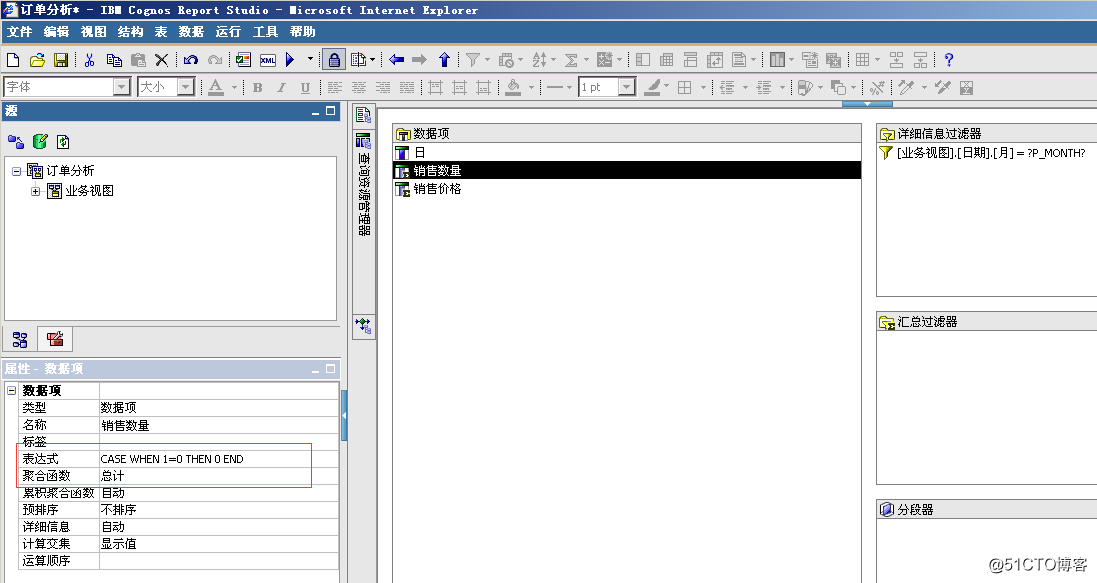Click the data format percent-hash icon
Screen dimensions: 1097x583
[877, 87]
